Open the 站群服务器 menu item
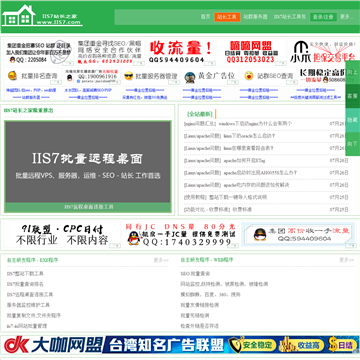 tap(255, 17)
